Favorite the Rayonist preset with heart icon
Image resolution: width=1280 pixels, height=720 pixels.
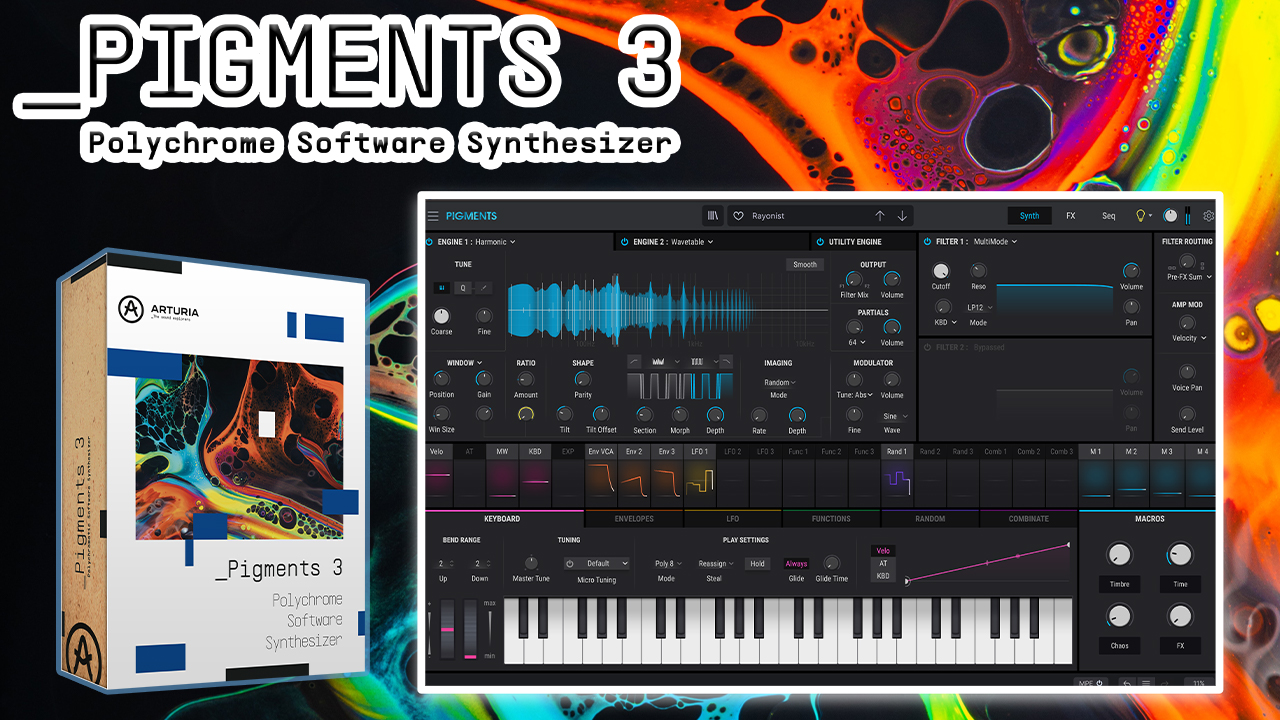click(738, 216)
